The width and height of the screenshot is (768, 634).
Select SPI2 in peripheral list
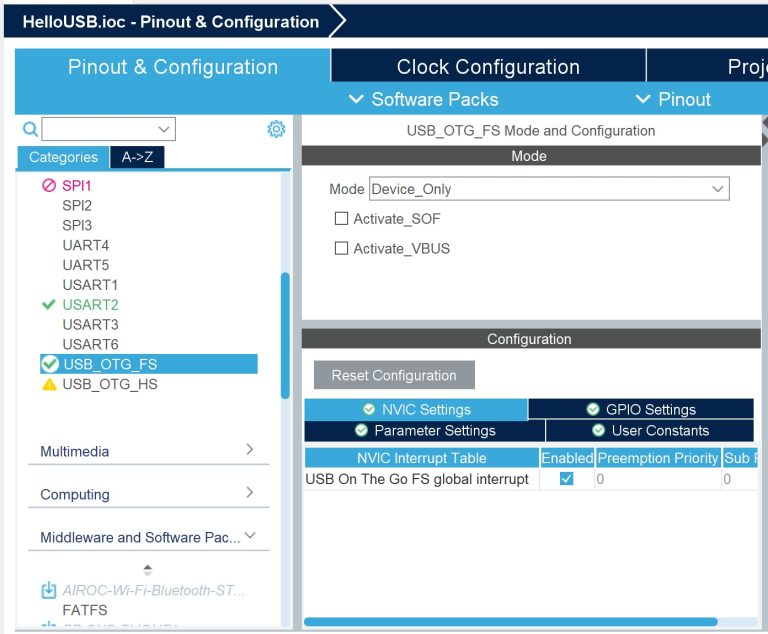tap(77, 206)
